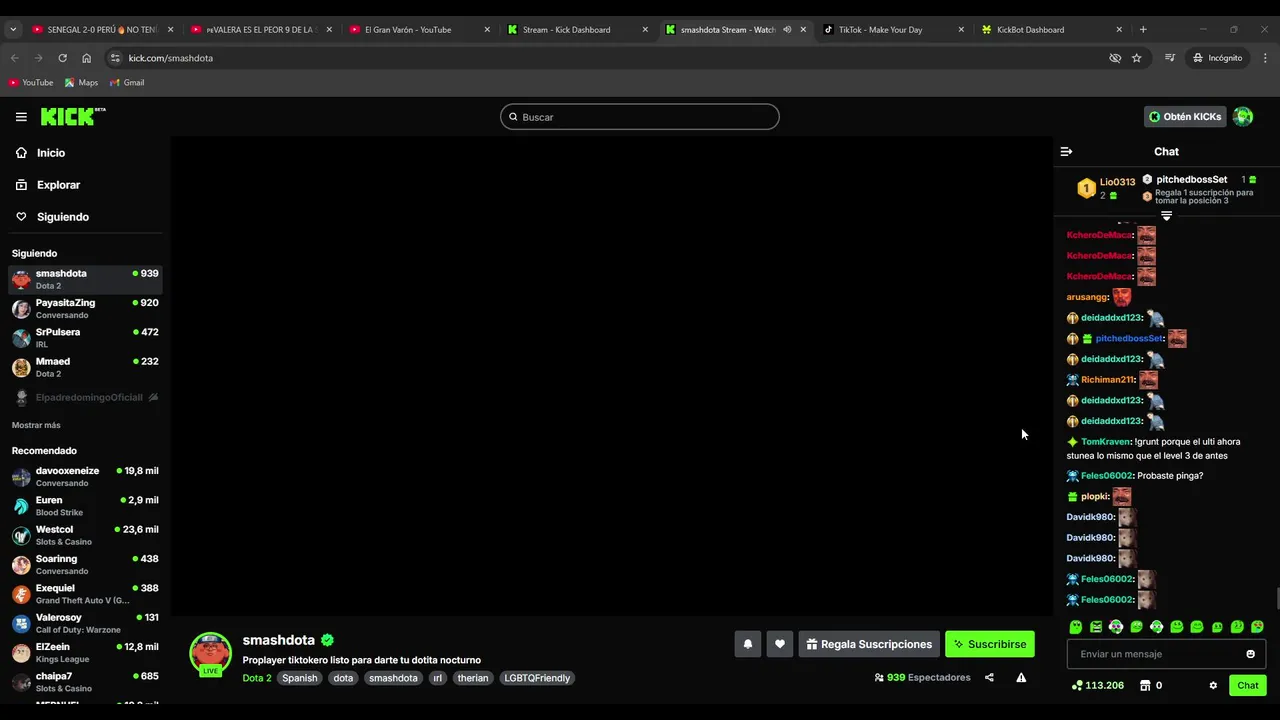
Task: Open davooxeneize recommended channel
Action: click(85, 477)
